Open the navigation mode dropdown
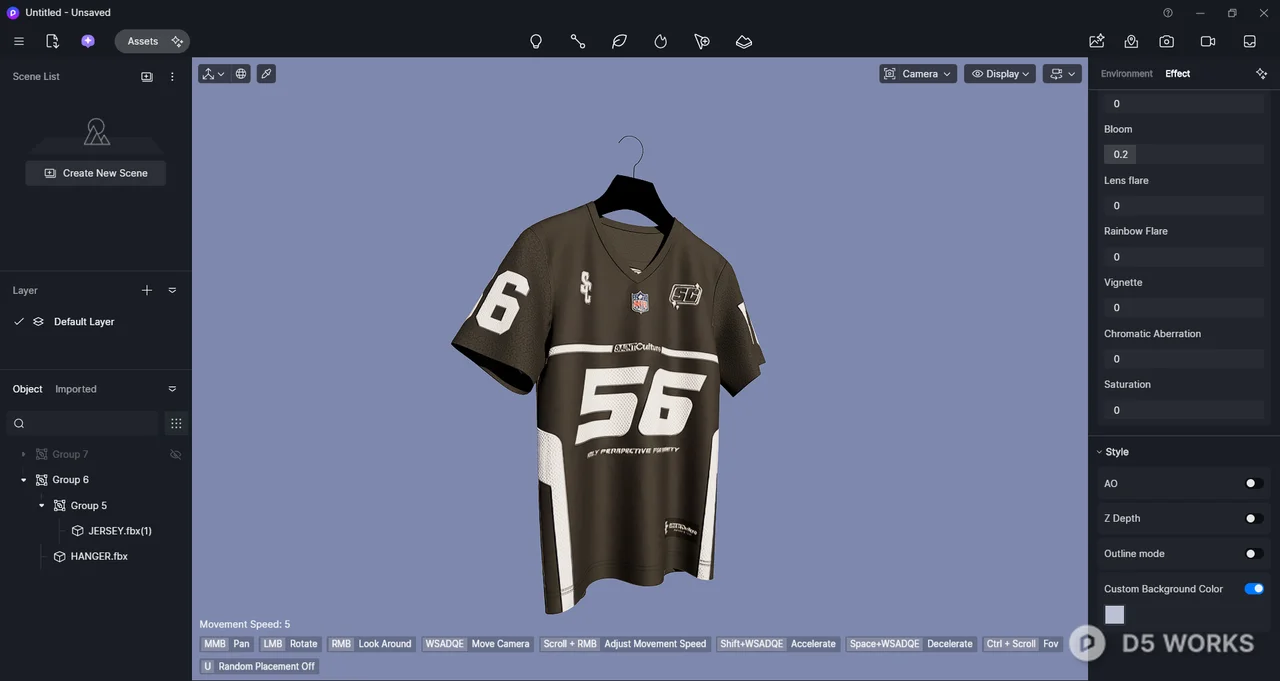 pyautogui.click(x=212, y=74)
